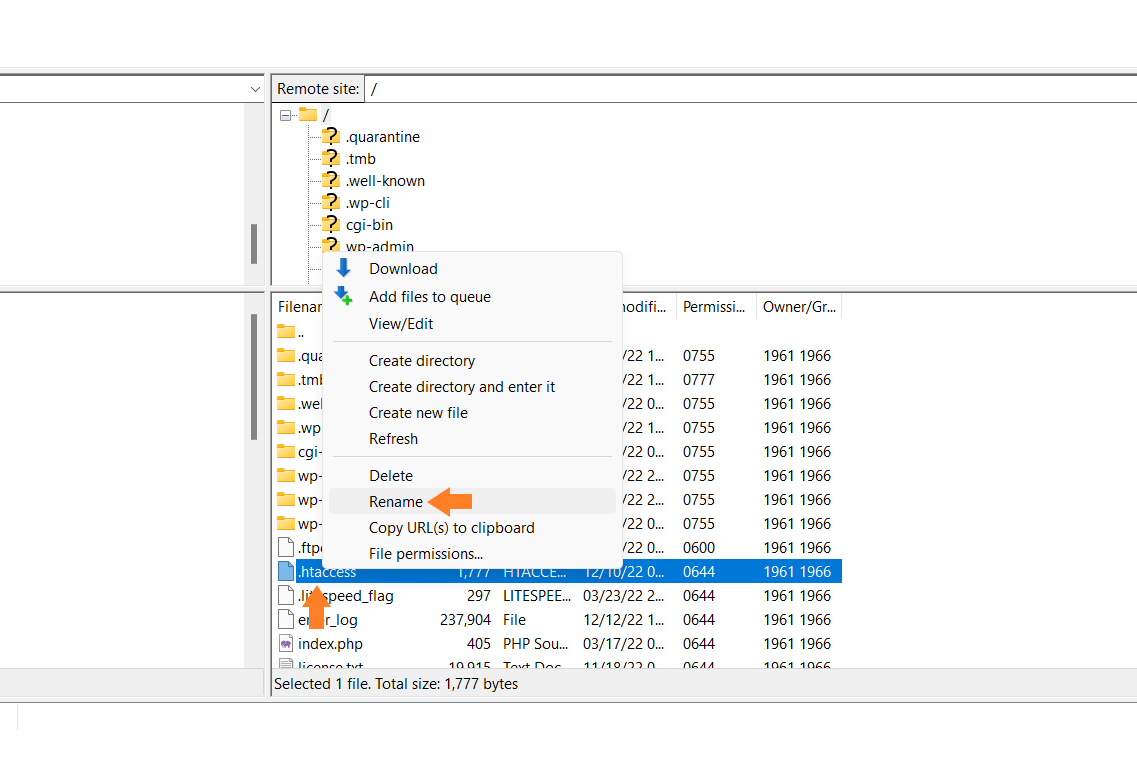Screen dimensions: 1137x763
Task: Click the index.php file icon
Action: click(x=286, y=643)
